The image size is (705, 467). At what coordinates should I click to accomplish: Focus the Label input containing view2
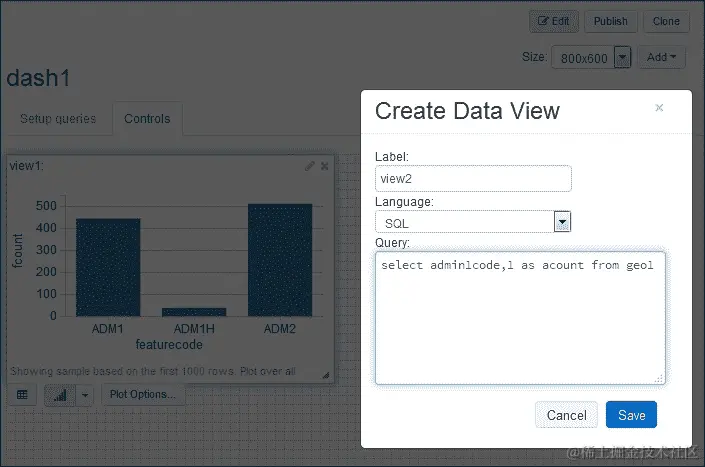473,178
